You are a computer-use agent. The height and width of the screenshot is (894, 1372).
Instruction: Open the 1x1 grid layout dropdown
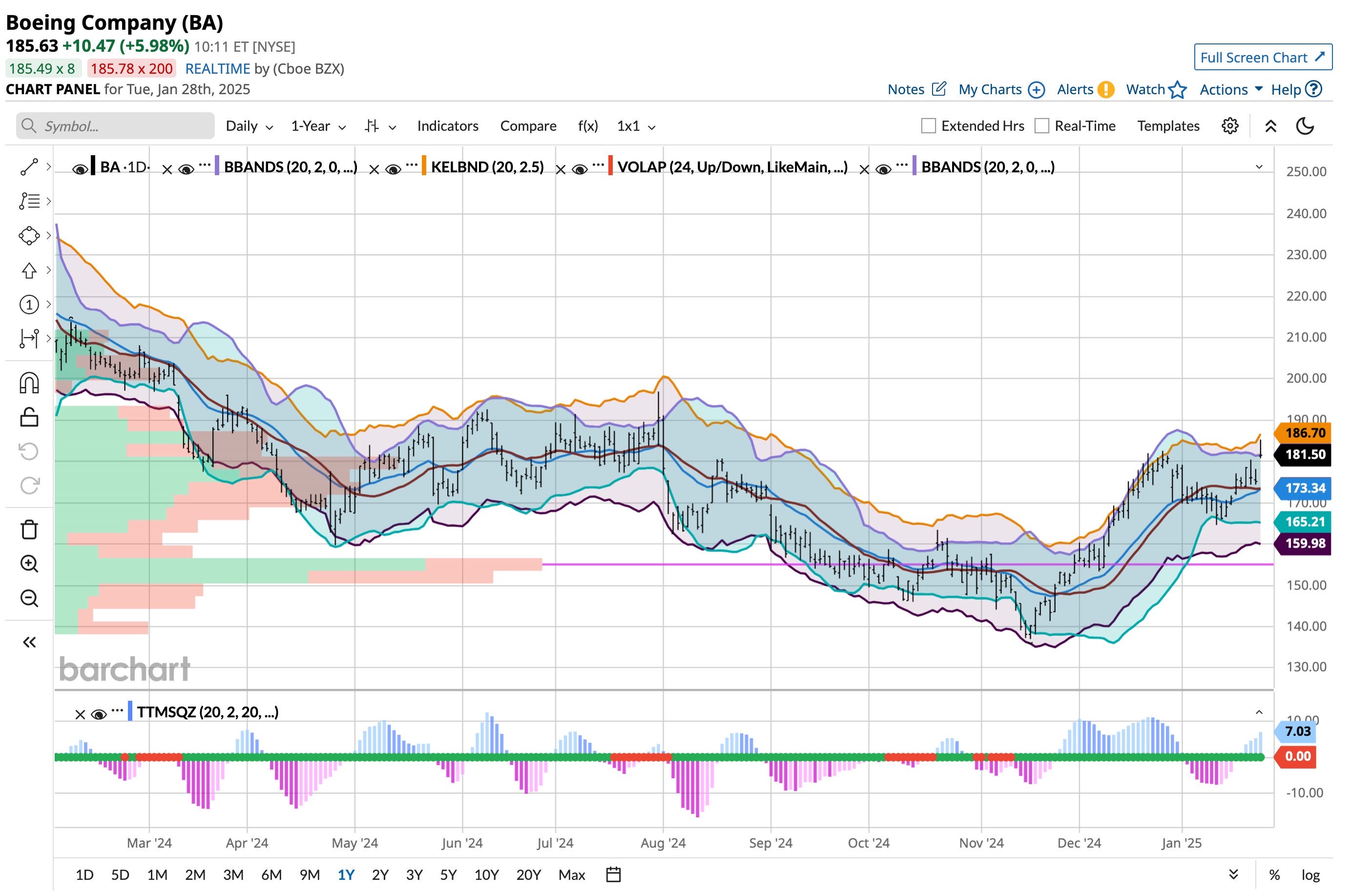tap(636, 126)
